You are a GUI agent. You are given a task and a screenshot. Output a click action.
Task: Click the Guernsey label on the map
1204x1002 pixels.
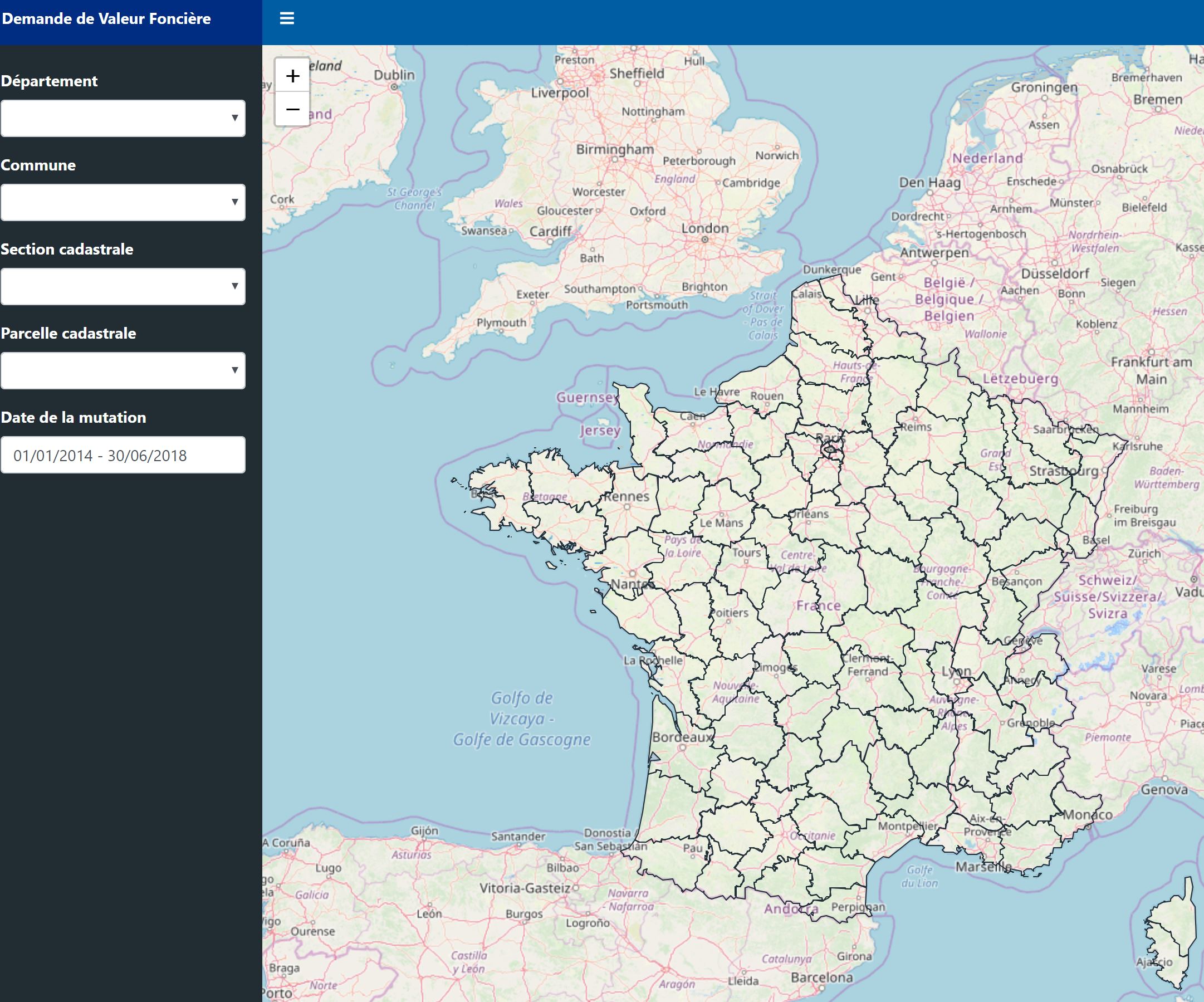587,397
